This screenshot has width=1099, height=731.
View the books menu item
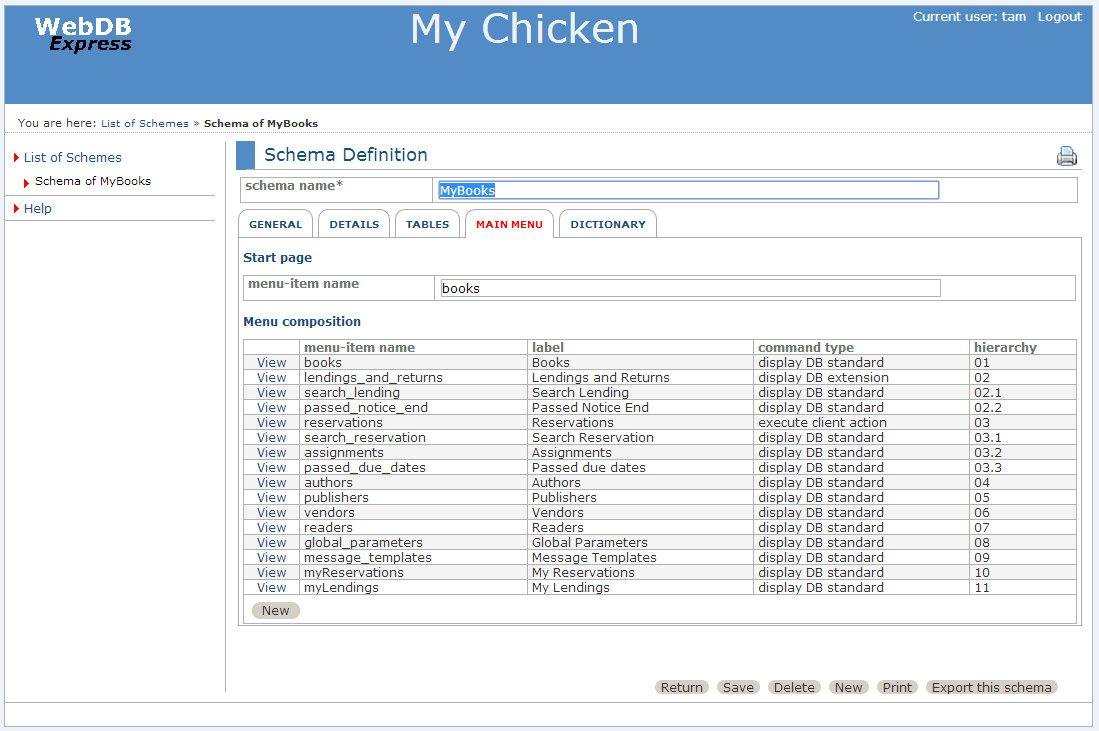tap(271, 363)
